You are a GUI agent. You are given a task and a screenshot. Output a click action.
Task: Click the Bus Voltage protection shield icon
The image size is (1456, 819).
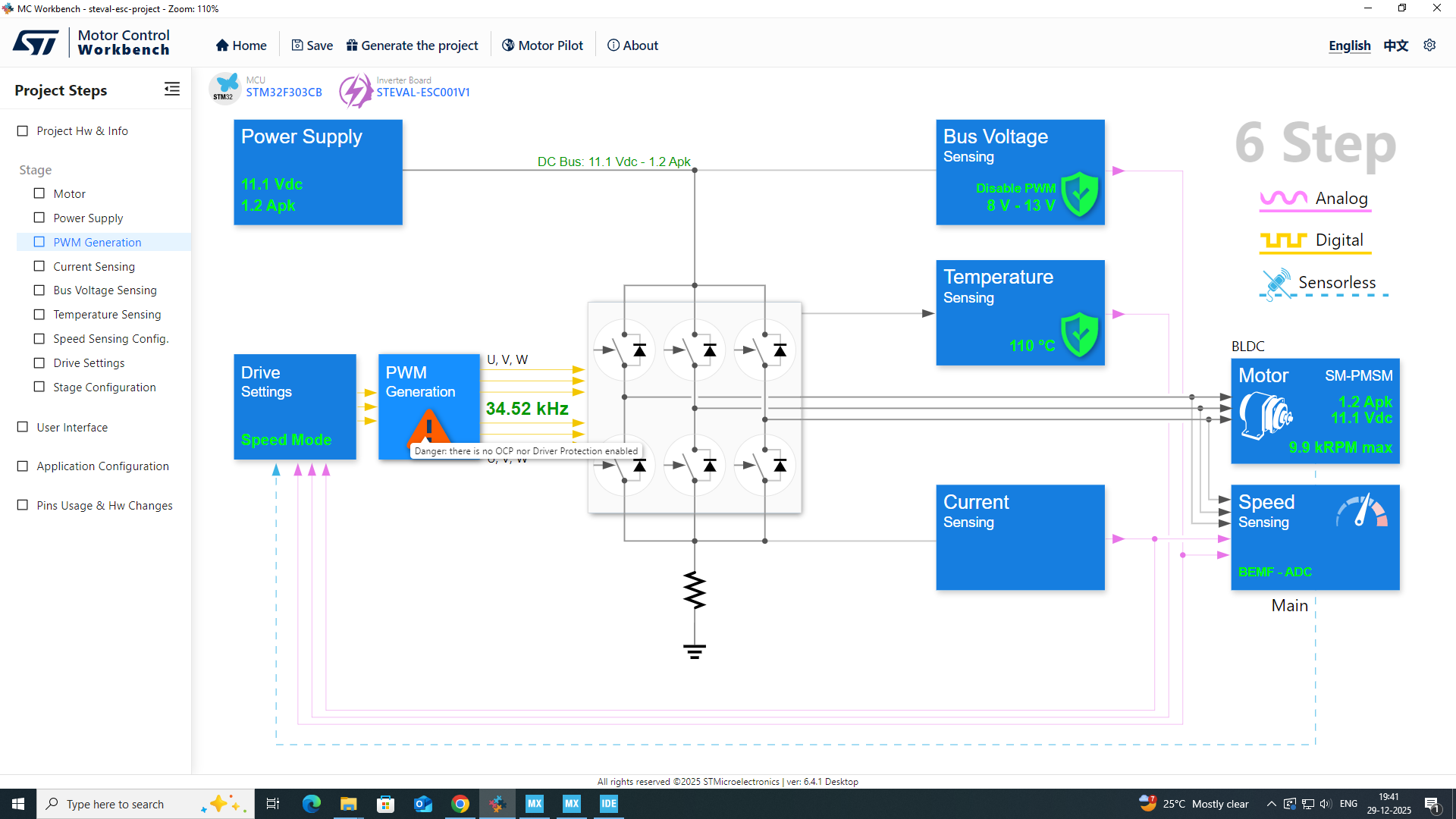pos(1080,194)
